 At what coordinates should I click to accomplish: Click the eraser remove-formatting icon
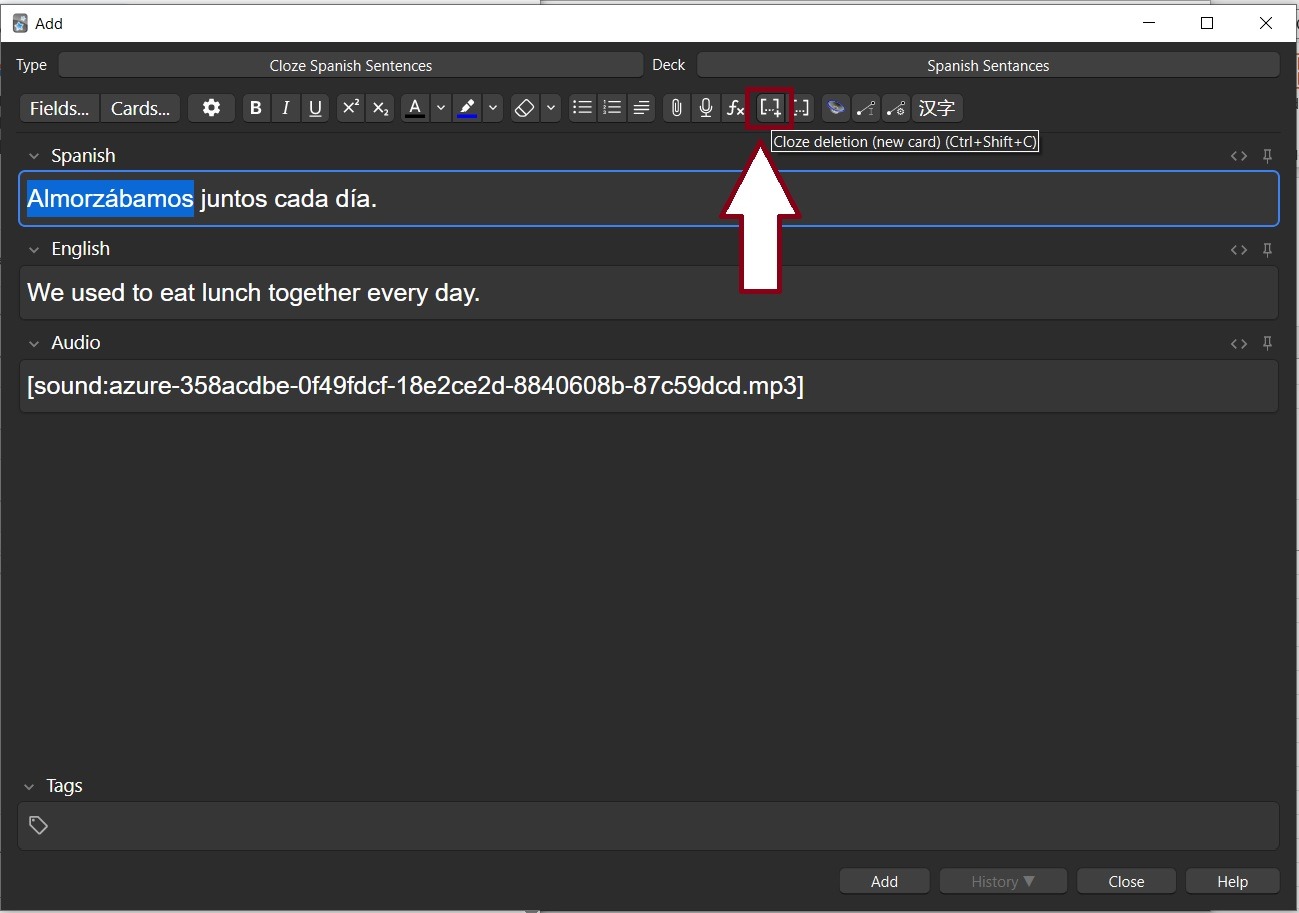(525, 108)
